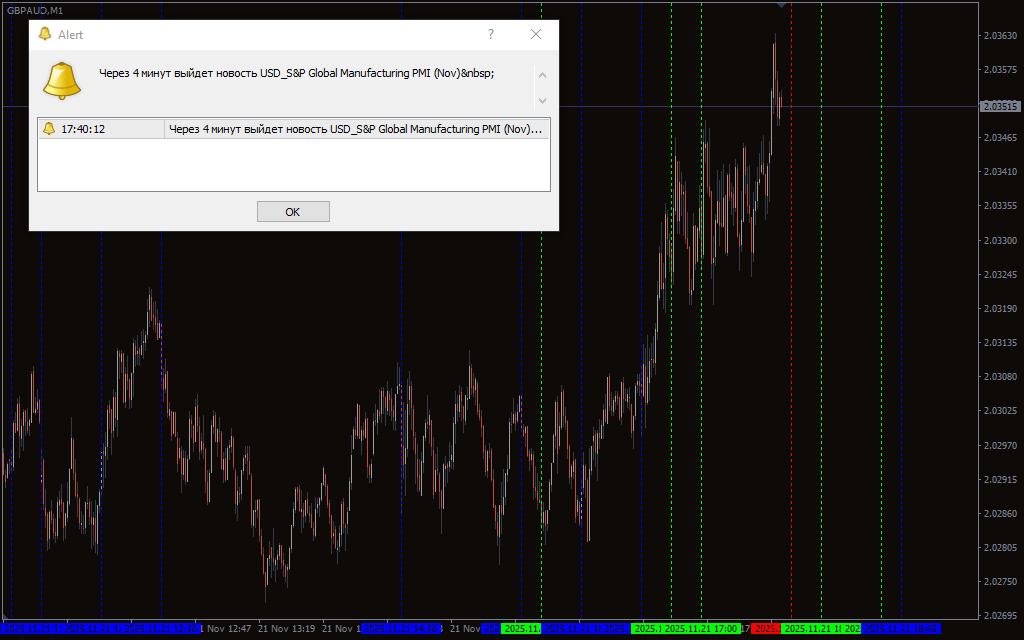This screenshot has height=640, width=1024.
Task: Click the GBPAUD,M1 chart symbol label
Action: (35, 9)
